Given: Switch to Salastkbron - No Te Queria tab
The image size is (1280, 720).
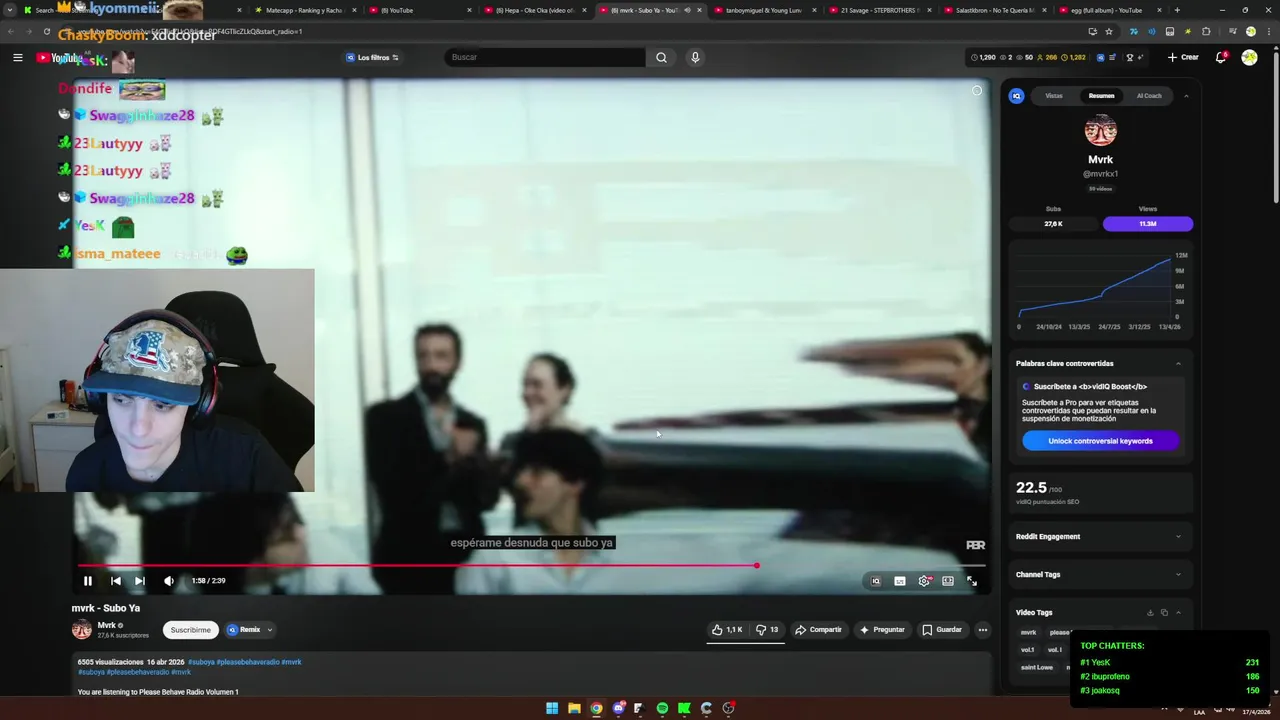Looking at the screenshot, I should (x=992, y=10).
